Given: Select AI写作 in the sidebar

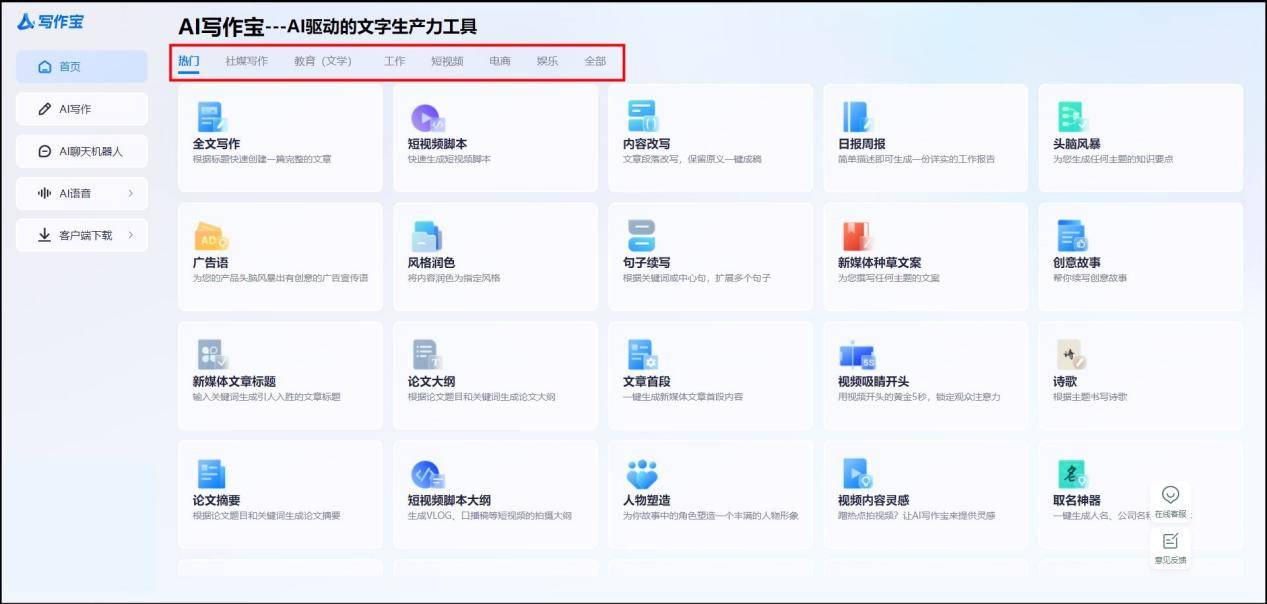Looking at the screenshot, I should [x=82, y=109].
